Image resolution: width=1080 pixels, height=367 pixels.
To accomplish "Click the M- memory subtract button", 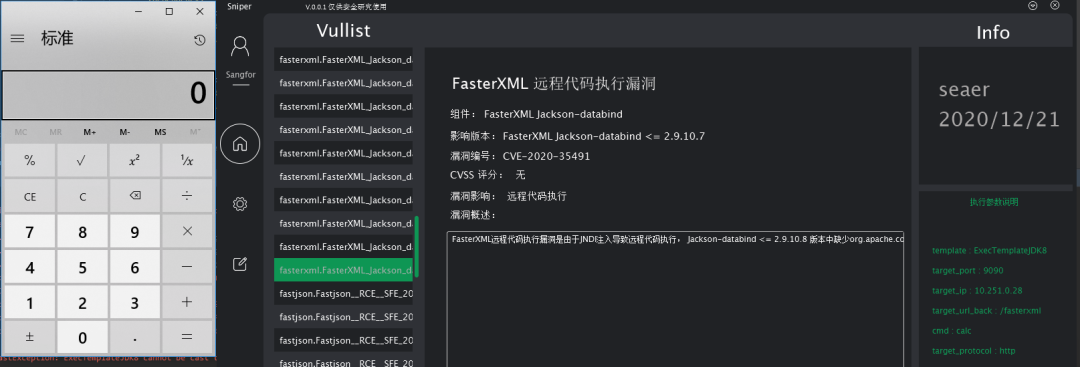I will click(x=125, y=132).
